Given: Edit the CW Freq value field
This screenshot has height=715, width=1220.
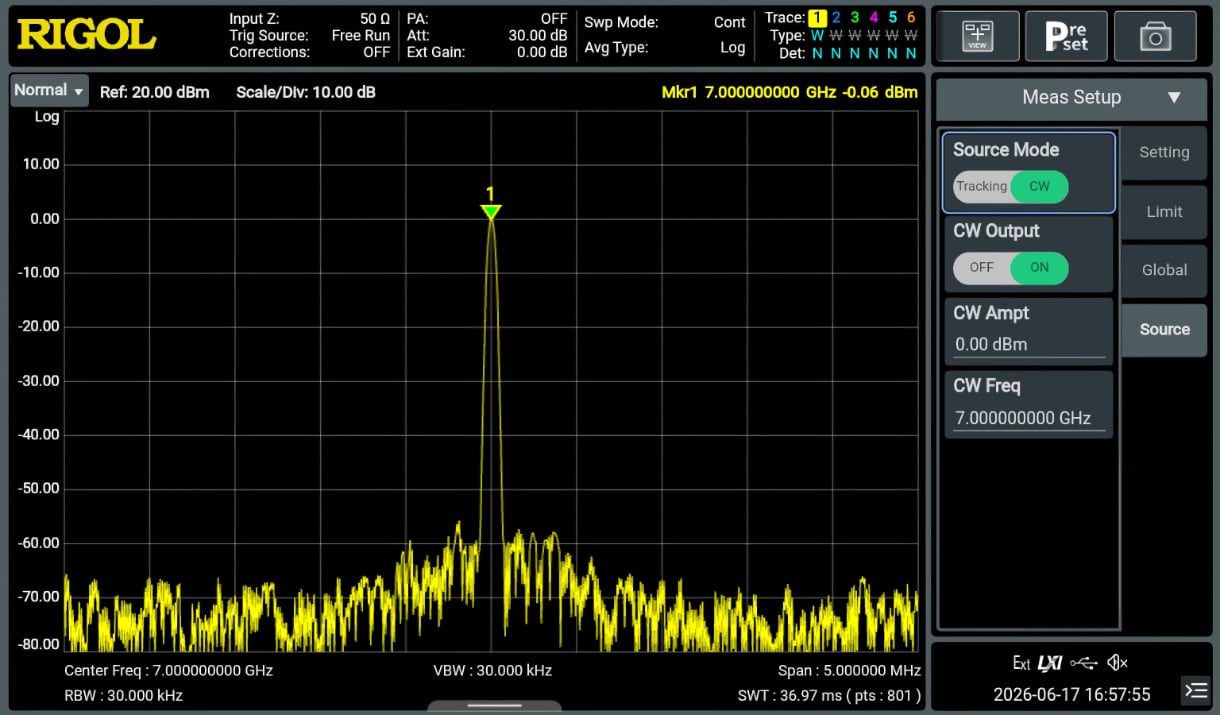Looking at the screenshot, I should pos(1029,418).
